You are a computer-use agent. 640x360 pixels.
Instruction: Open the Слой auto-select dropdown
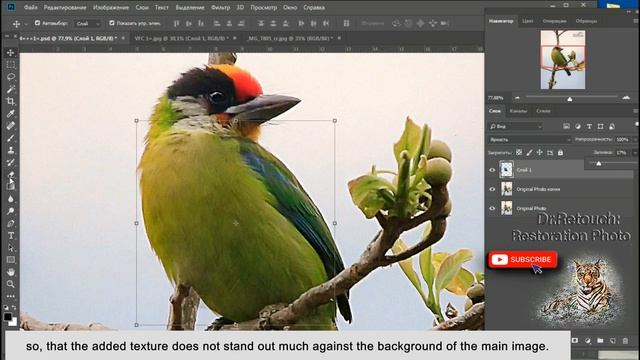point(88,24)
